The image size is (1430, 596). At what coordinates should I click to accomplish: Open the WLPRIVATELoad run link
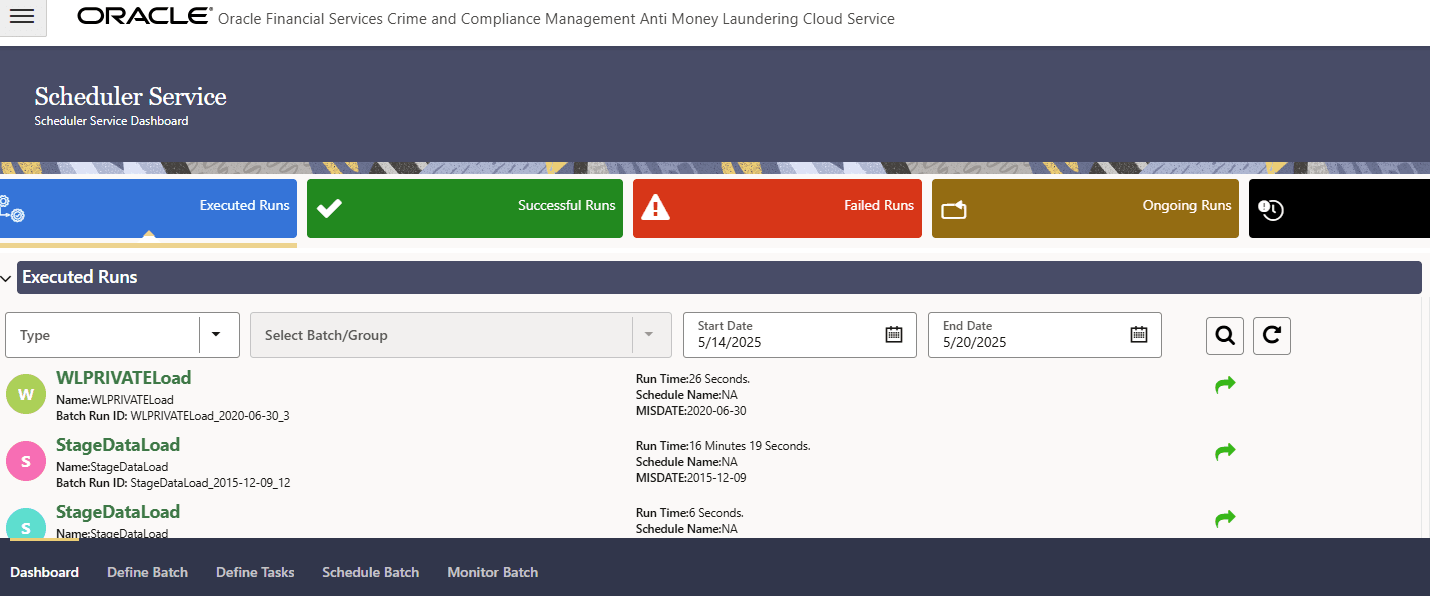[x=123, y=378]
